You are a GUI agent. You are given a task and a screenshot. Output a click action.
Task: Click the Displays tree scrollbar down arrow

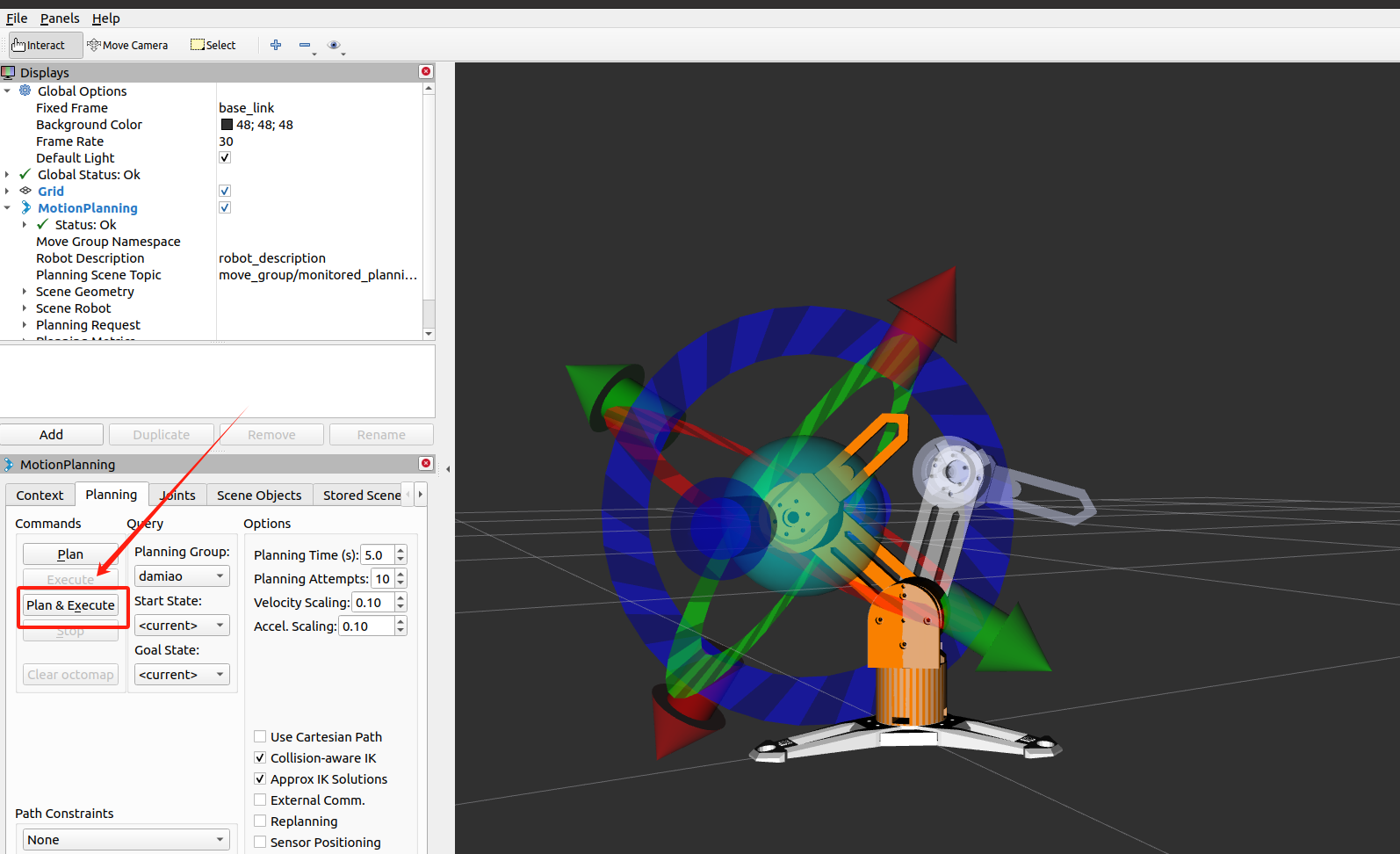[x=429, y=334]
